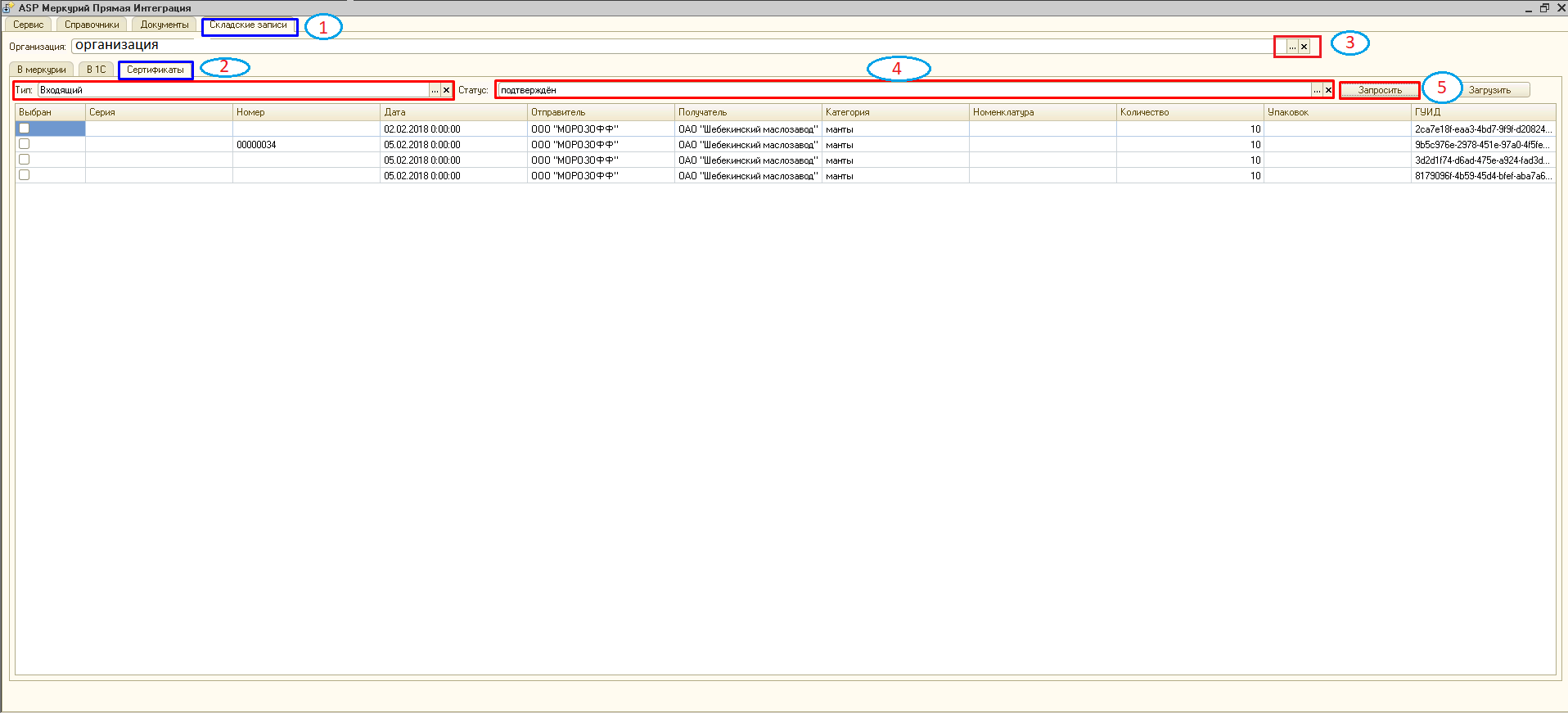1568x713 pixels.
Task: Click the Тип field showing Входящий
Action: (234, 90)
